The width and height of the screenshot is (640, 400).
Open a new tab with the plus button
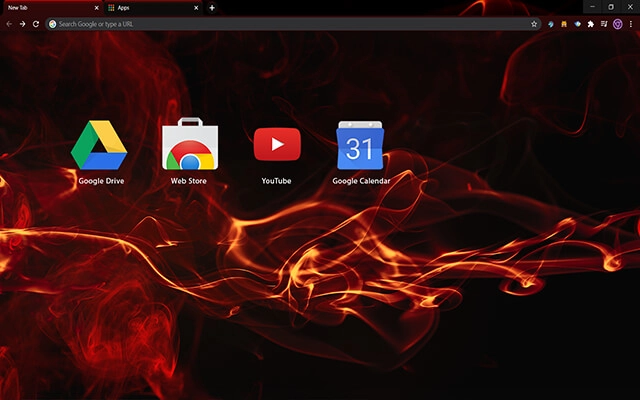pos(212,8)
